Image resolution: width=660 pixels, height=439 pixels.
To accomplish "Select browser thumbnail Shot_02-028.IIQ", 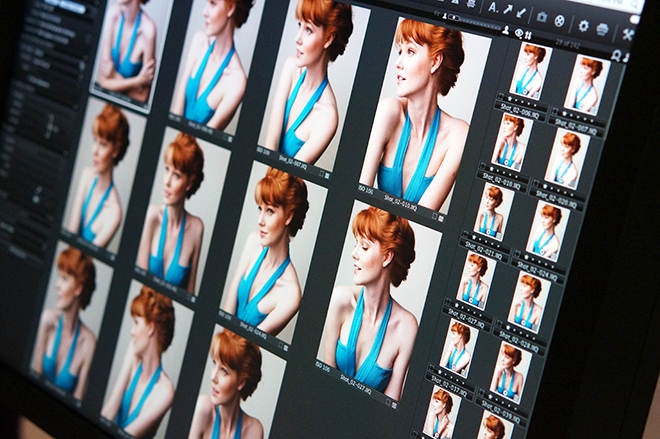I will pyautogui.click(x=529, y=301).
